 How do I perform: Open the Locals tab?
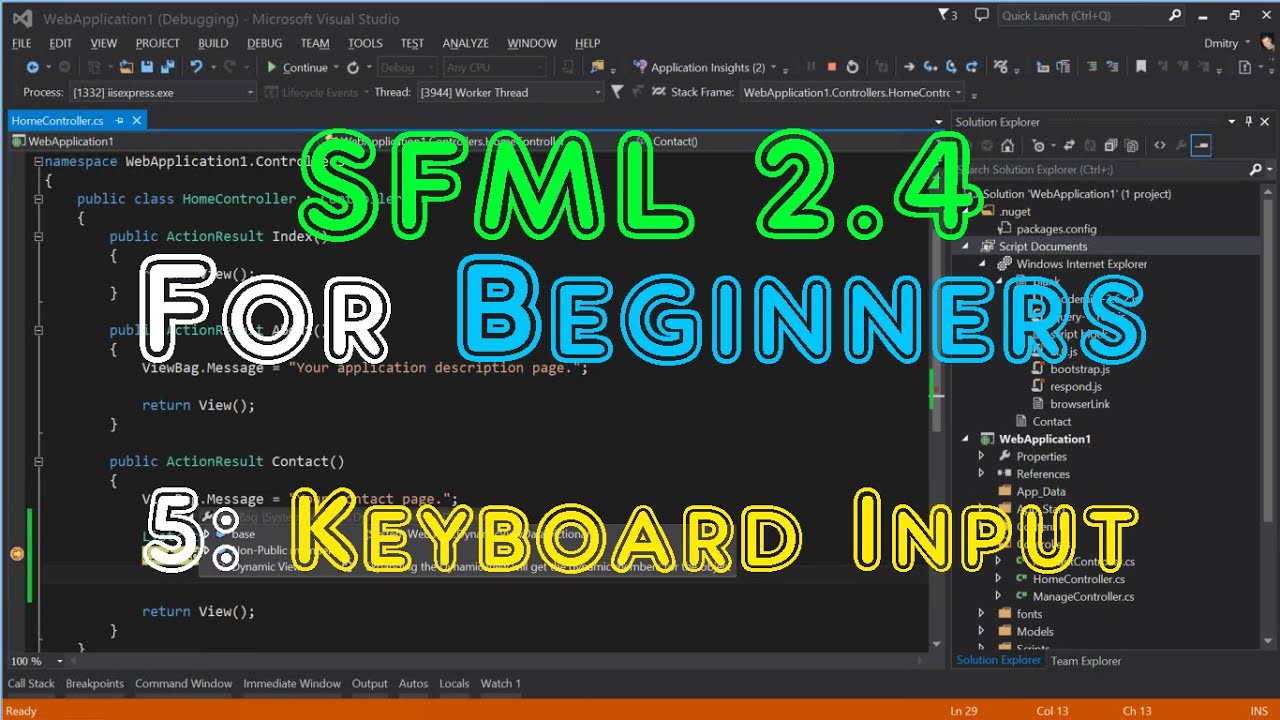[x=454, y=684]
